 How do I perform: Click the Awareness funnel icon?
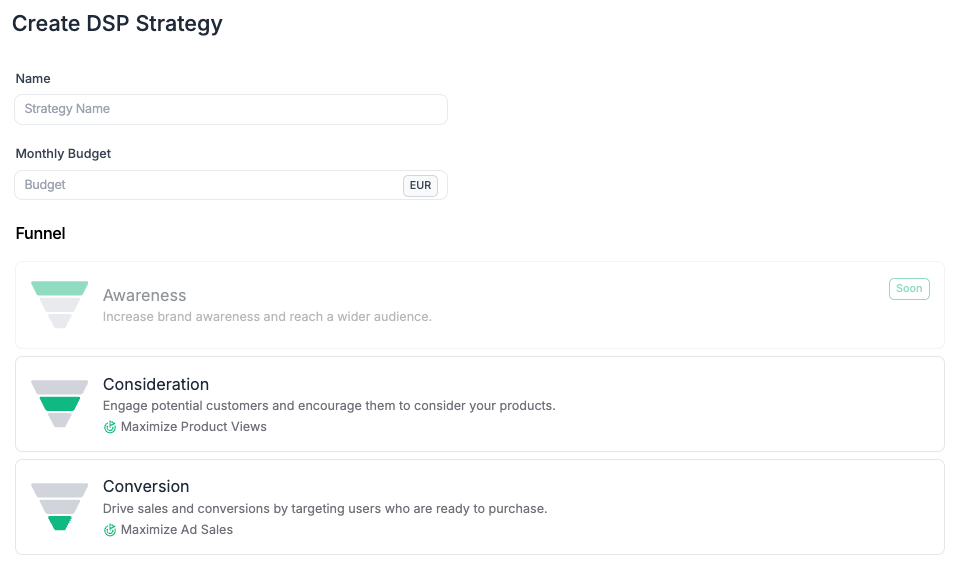pyautogui.click(x=60, y=305)
